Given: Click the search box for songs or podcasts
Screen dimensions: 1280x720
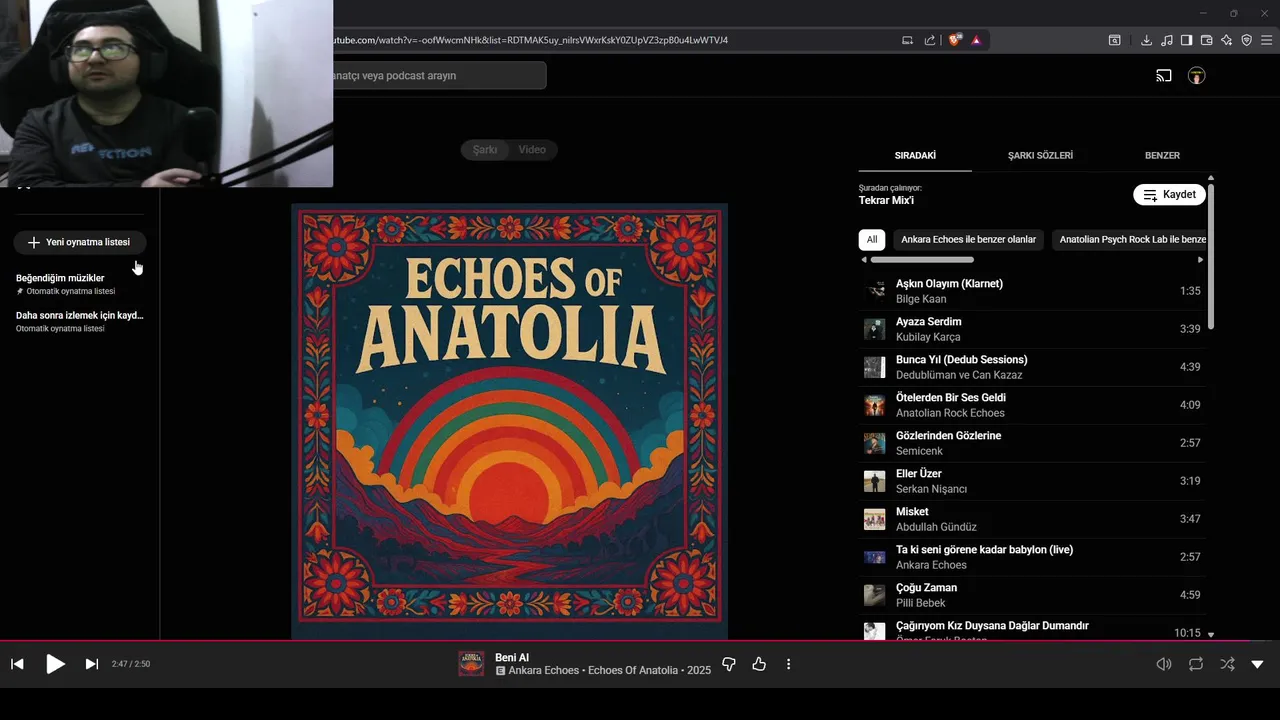Looking at the screenshot, I should click(x=439, y=75).
